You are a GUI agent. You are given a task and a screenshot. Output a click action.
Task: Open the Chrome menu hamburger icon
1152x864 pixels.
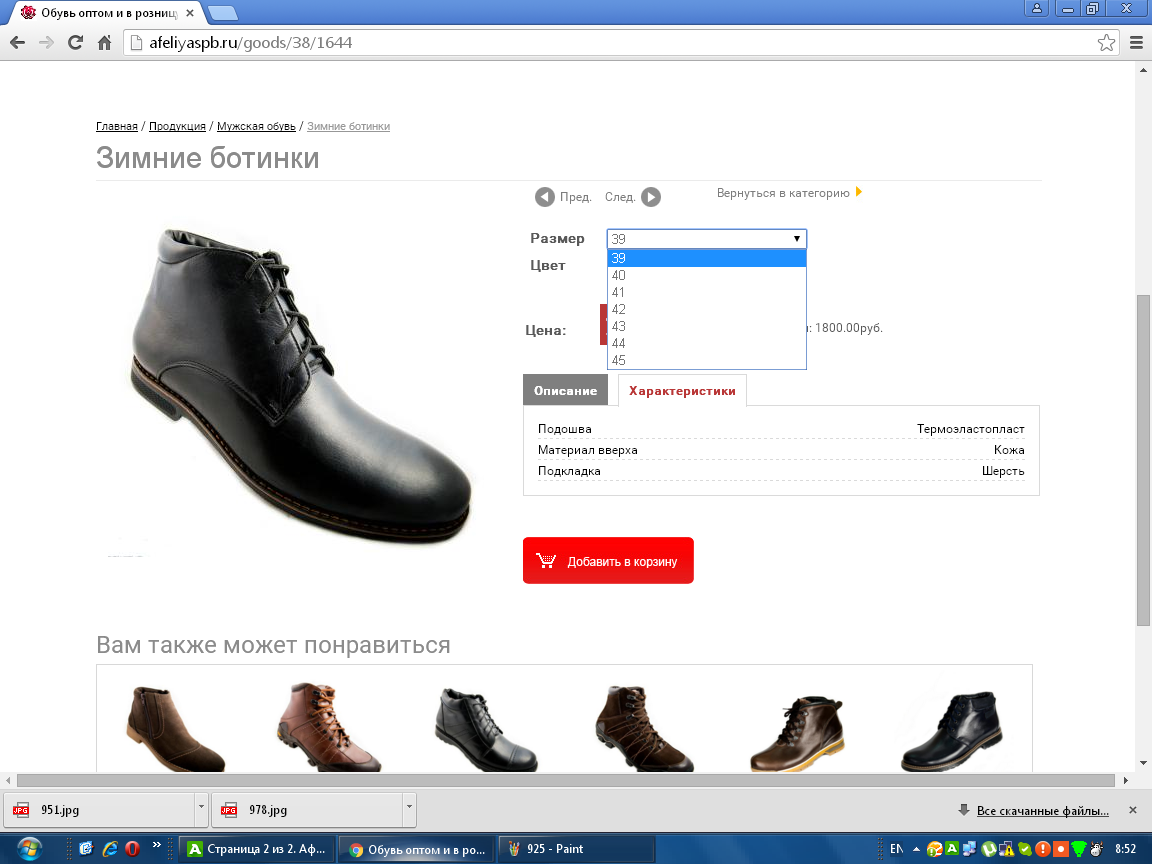[1136, 43]
